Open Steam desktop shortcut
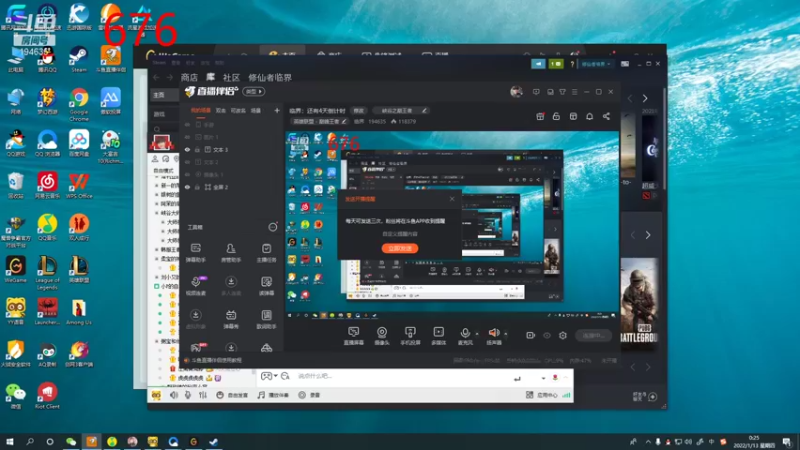The height and width of the screenshot is (450, 800). point(79,60)
